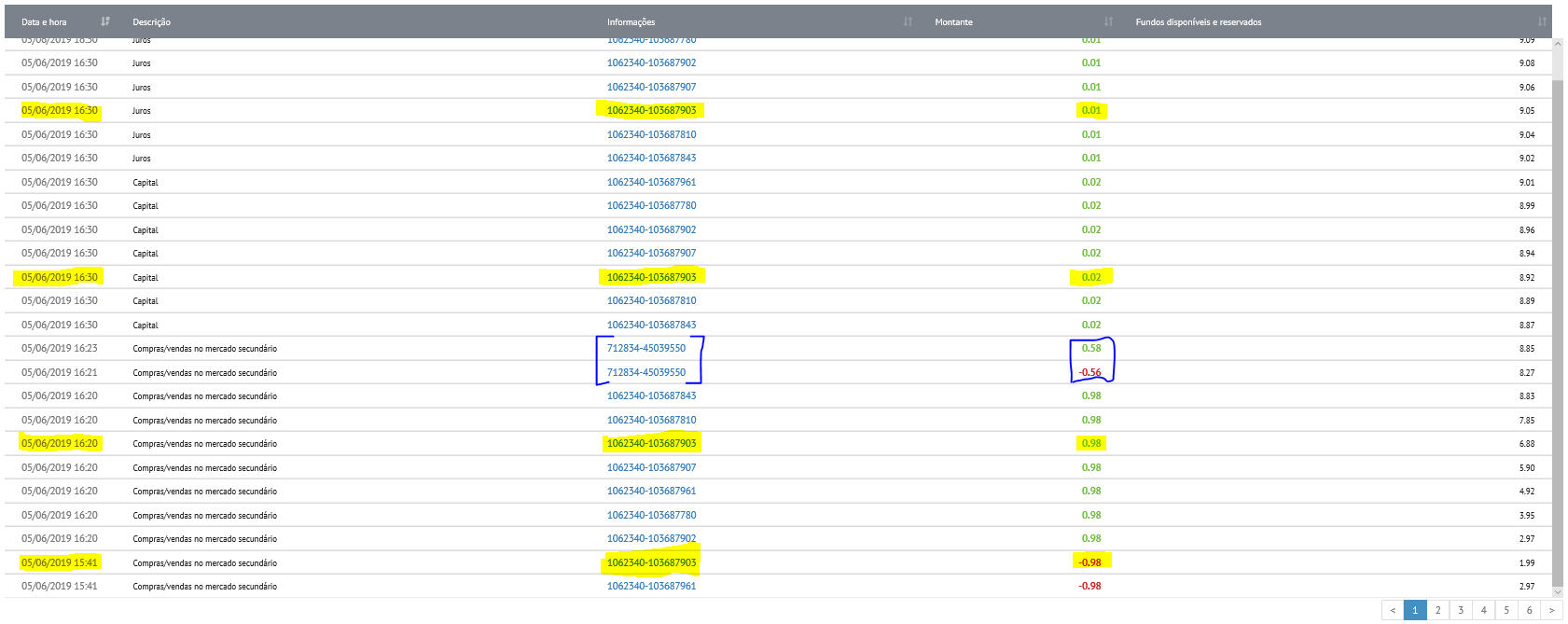Click scrollbar down arrow
The width and height of the screenshot is (1568, 624).
click(x=1557, y=591)
